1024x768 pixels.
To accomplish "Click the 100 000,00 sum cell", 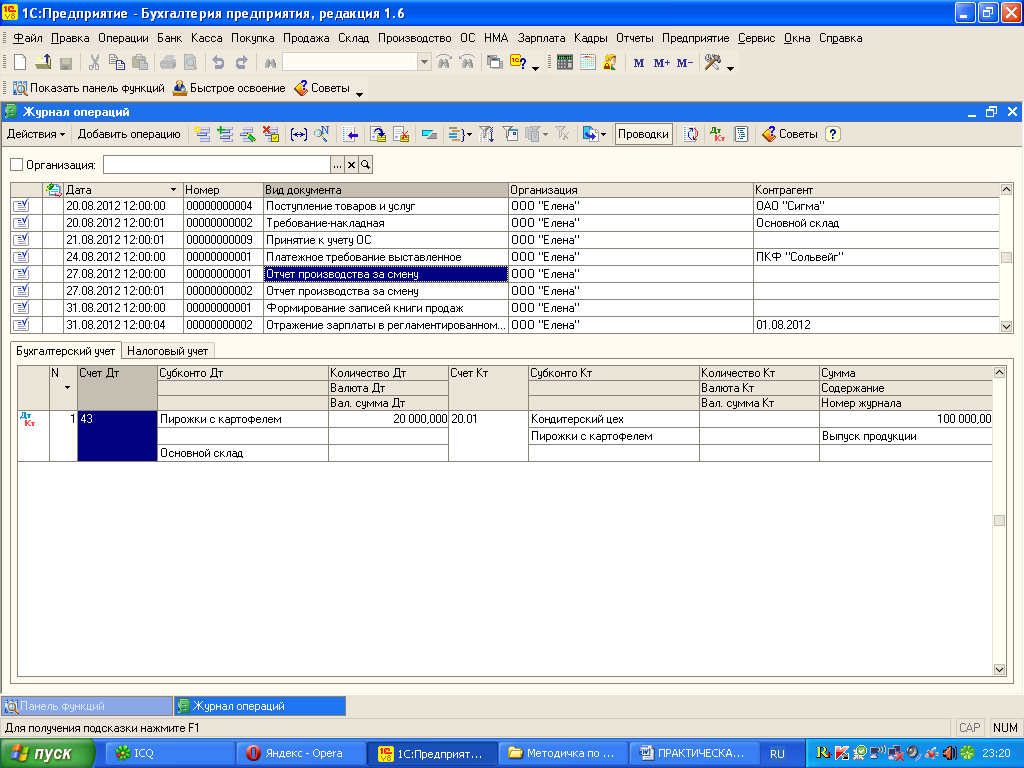I will pyautogui.click(x=906, y=419).
